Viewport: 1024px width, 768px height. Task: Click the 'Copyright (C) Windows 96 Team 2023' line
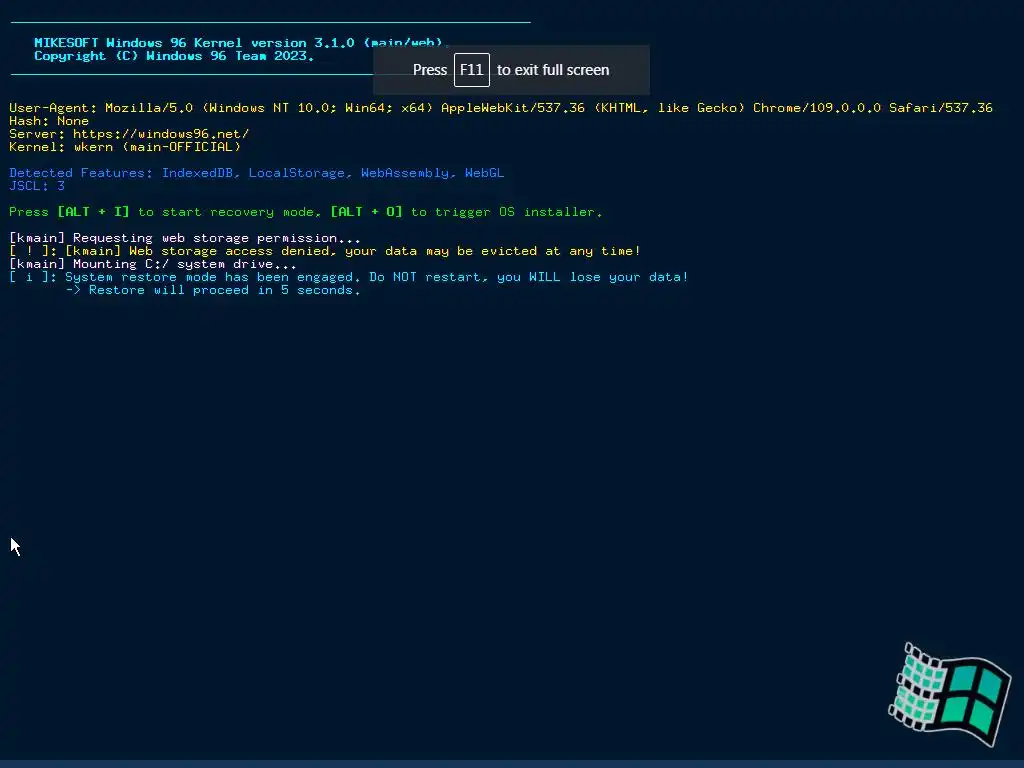(x=174, y=56)
